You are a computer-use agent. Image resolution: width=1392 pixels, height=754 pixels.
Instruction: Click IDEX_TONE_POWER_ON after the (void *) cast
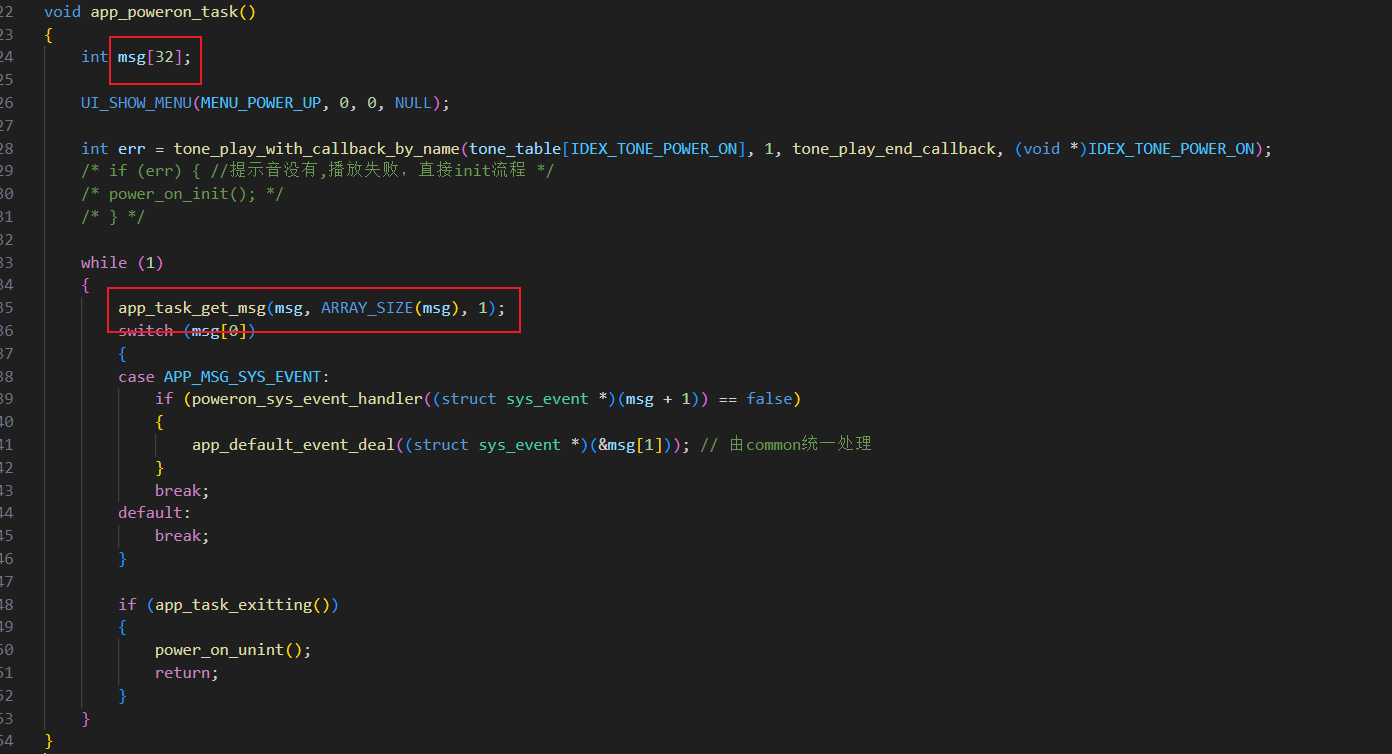1171,149
